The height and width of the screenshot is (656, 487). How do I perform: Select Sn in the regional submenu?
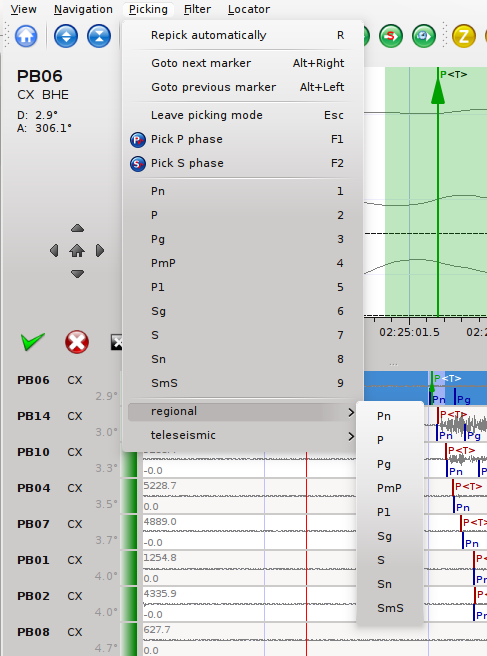pos(390,584)
